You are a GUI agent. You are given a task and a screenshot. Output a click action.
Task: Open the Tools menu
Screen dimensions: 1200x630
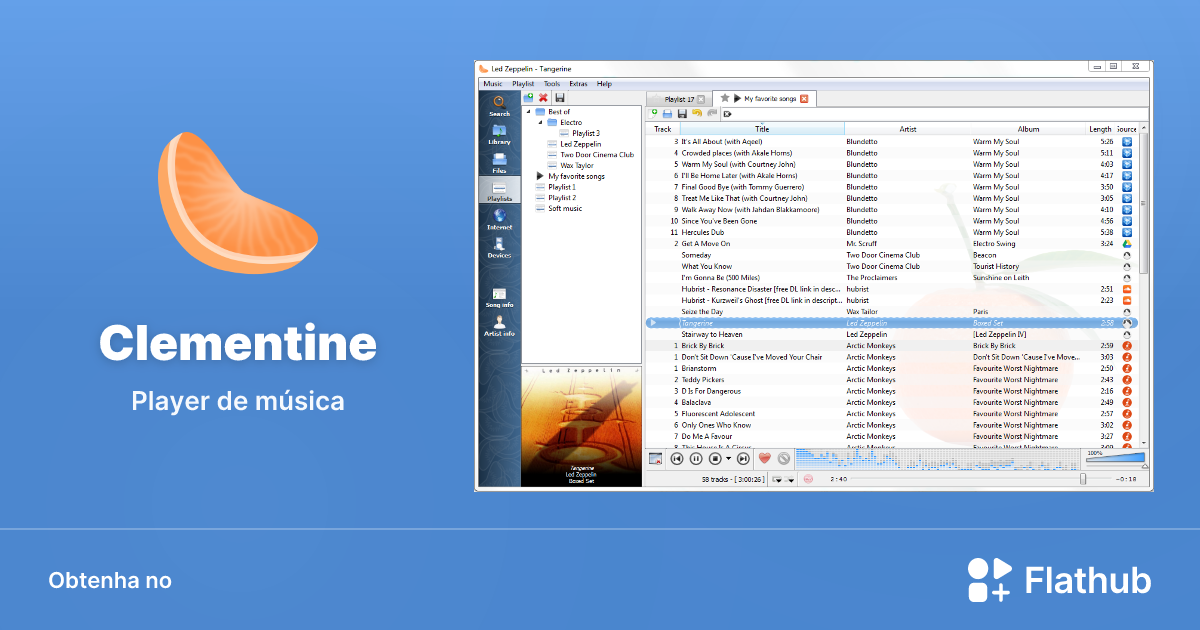(551, 83)
